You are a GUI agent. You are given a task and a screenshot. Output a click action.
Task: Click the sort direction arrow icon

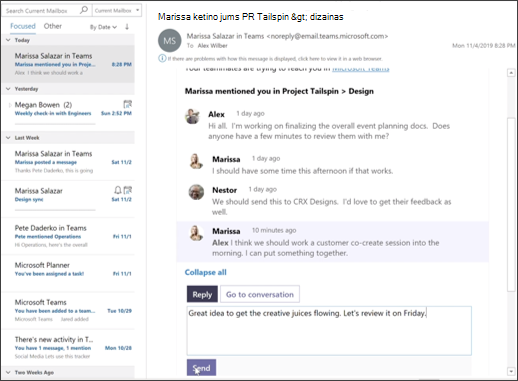pos(127,27)
